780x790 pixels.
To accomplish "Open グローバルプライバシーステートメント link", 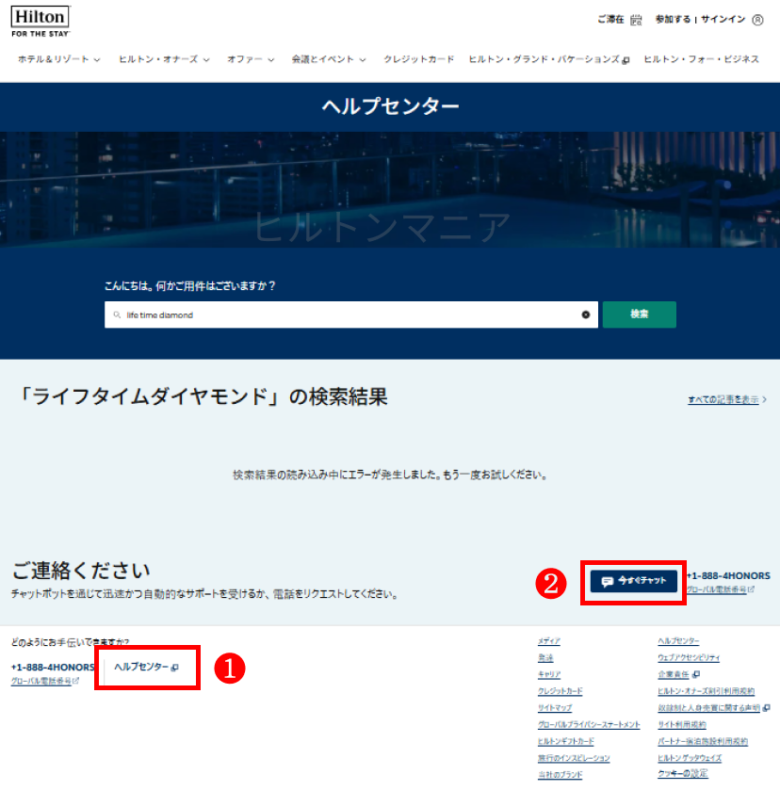I will 589,725.
